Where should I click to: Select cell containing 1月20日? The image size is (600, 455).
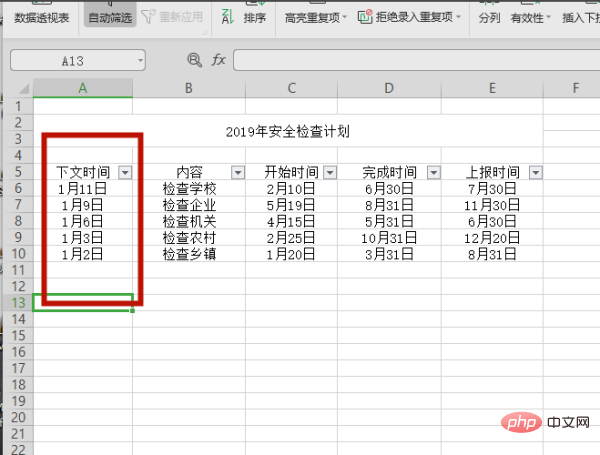point(292,254)
